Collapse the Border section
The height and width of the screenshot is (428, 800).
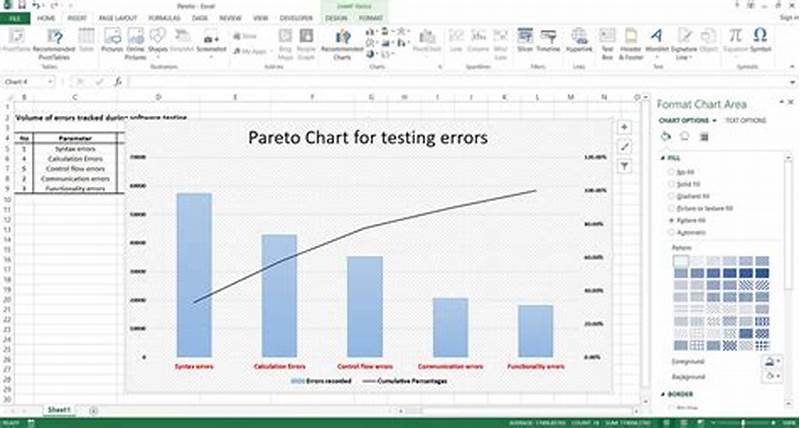click(x=663, y=394)
